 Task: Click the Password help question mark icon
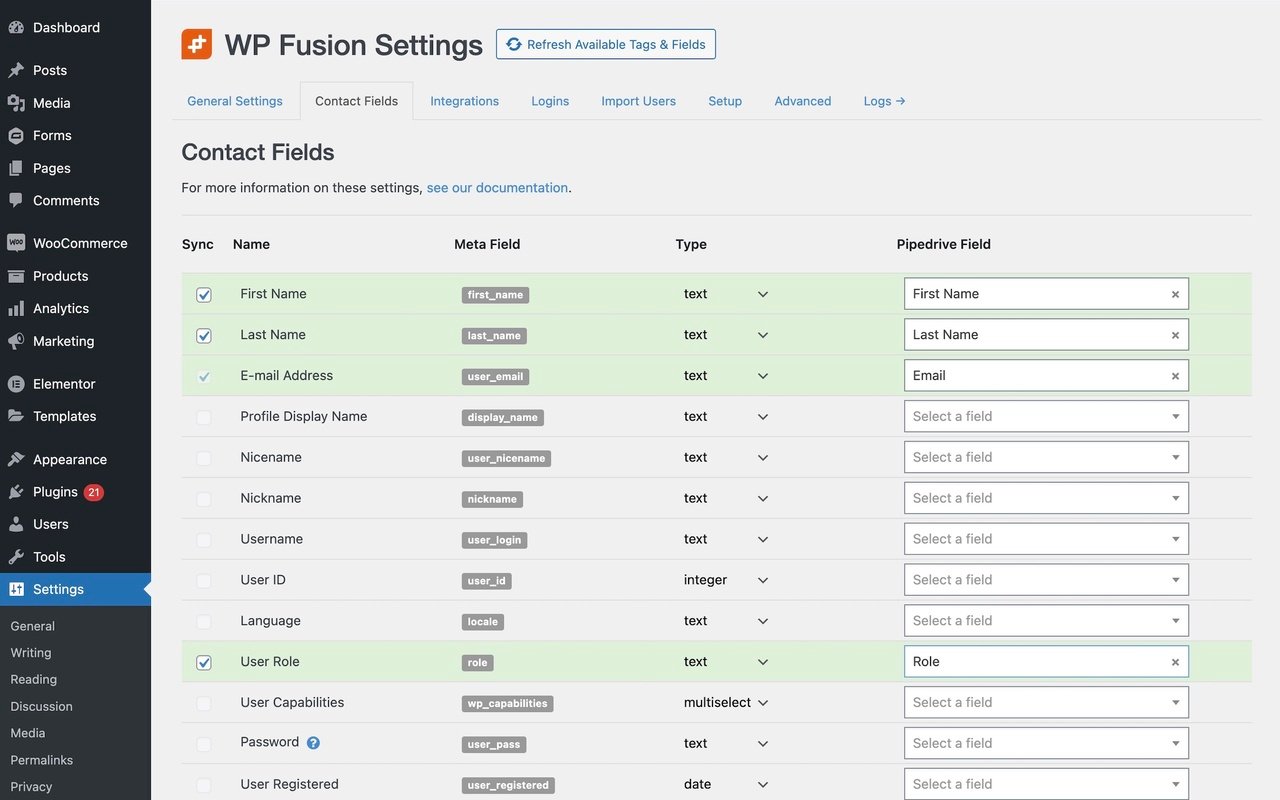point(313,743)
